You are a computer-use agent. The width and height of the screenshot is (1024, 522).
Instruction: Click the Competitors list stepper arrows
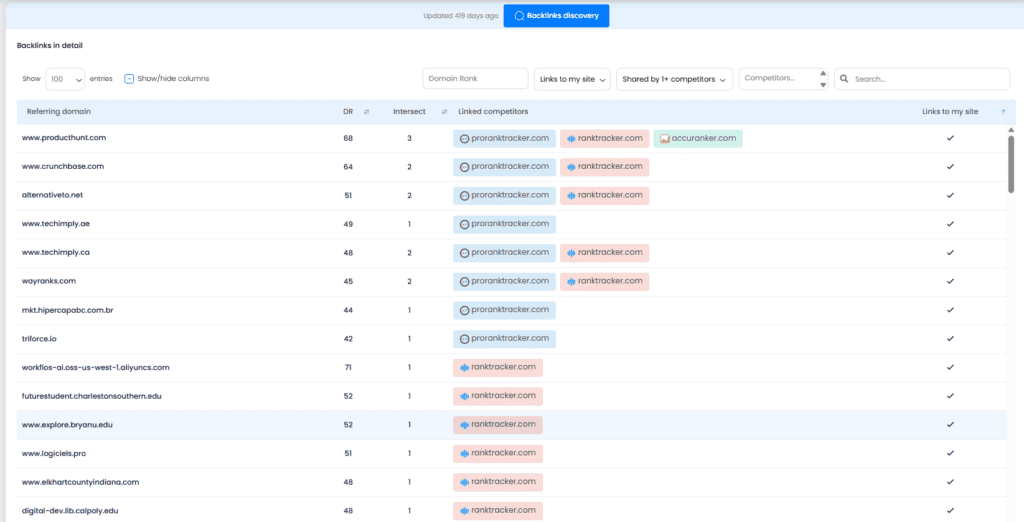pos(823,79)
